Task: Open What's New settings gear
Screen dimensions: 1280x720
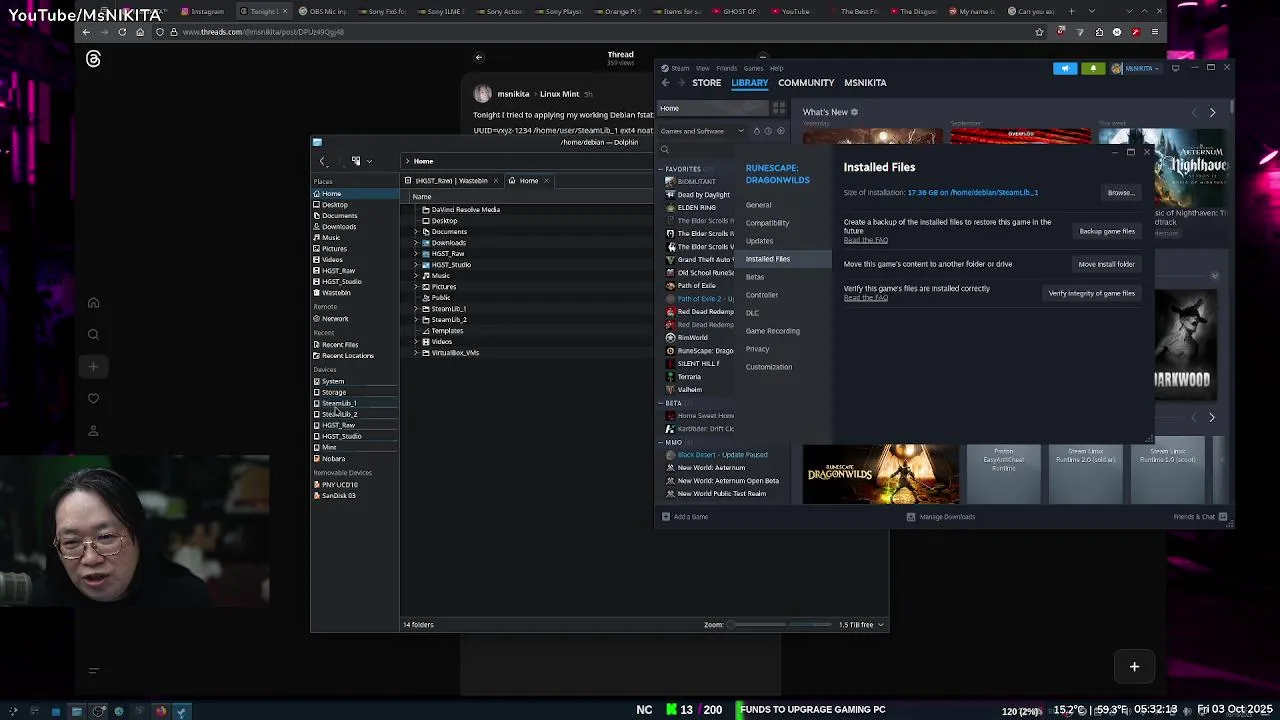Action: pos(854,112)
